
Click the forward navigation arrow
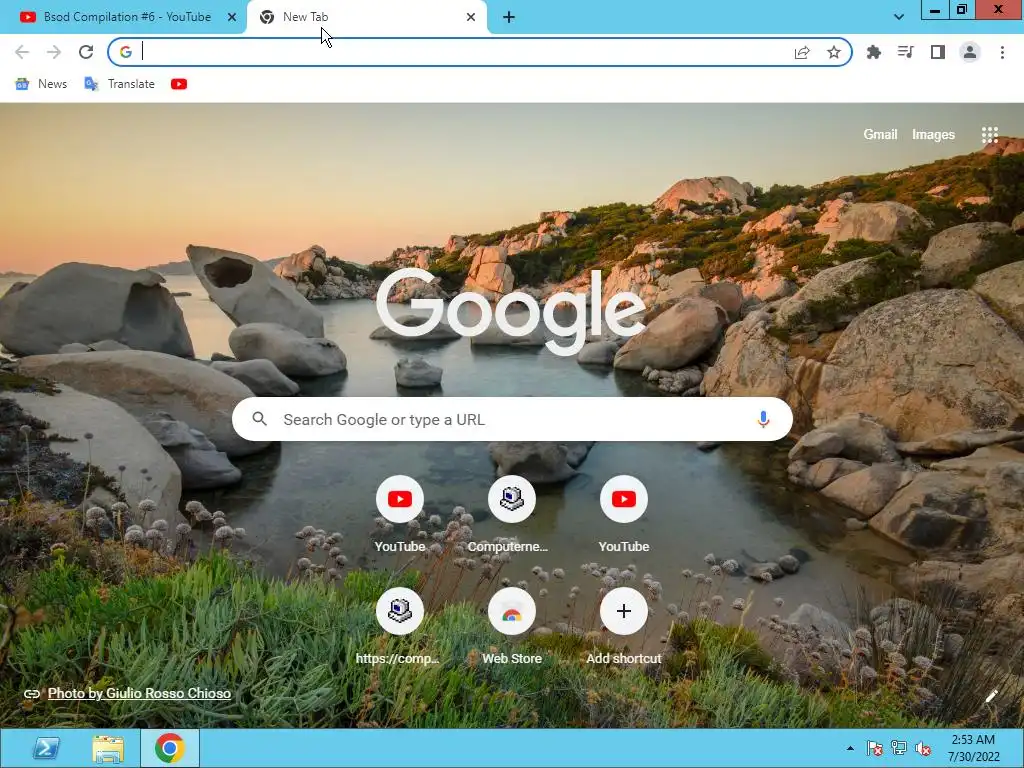pyautogui.click(x=54, y=52)
